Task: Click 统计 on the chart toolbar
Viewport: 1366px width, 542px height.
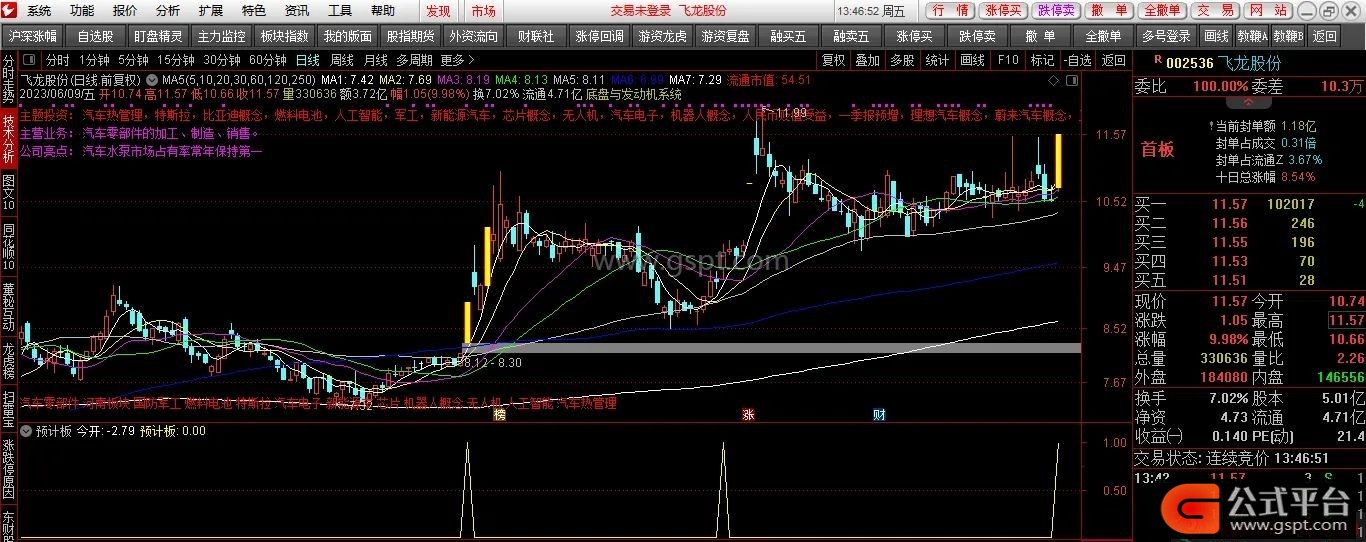Action: coord(937,60)
